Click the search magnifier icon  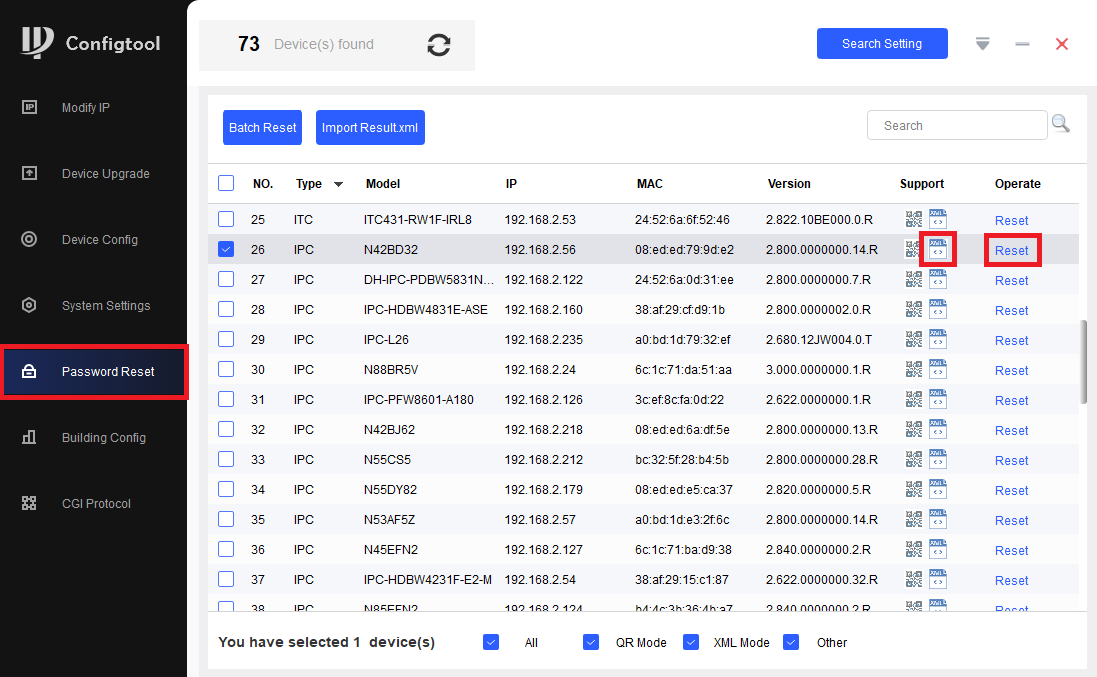[1060, 124]
